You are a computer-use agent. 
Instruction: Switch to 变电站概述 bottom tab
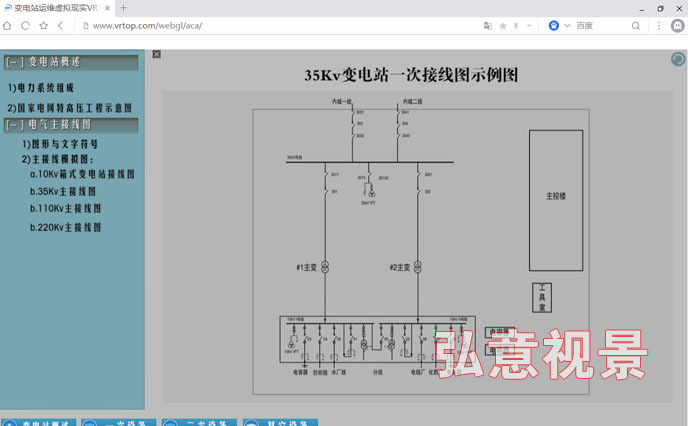click(x=38, y=422)
